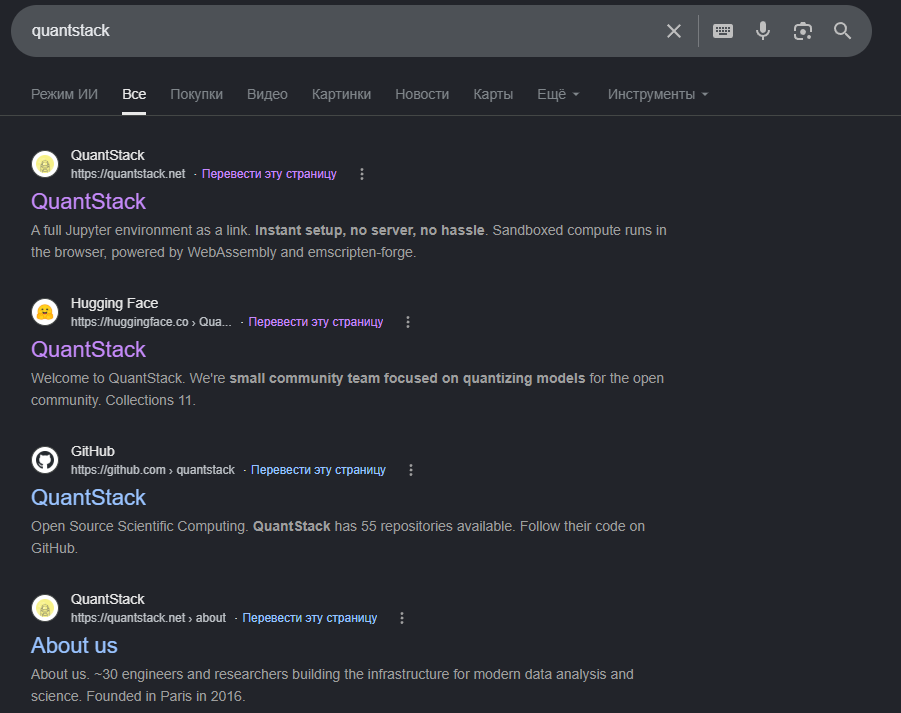
Task: Click the https://github.com › quantstack URL
Action: pos(153,470)
